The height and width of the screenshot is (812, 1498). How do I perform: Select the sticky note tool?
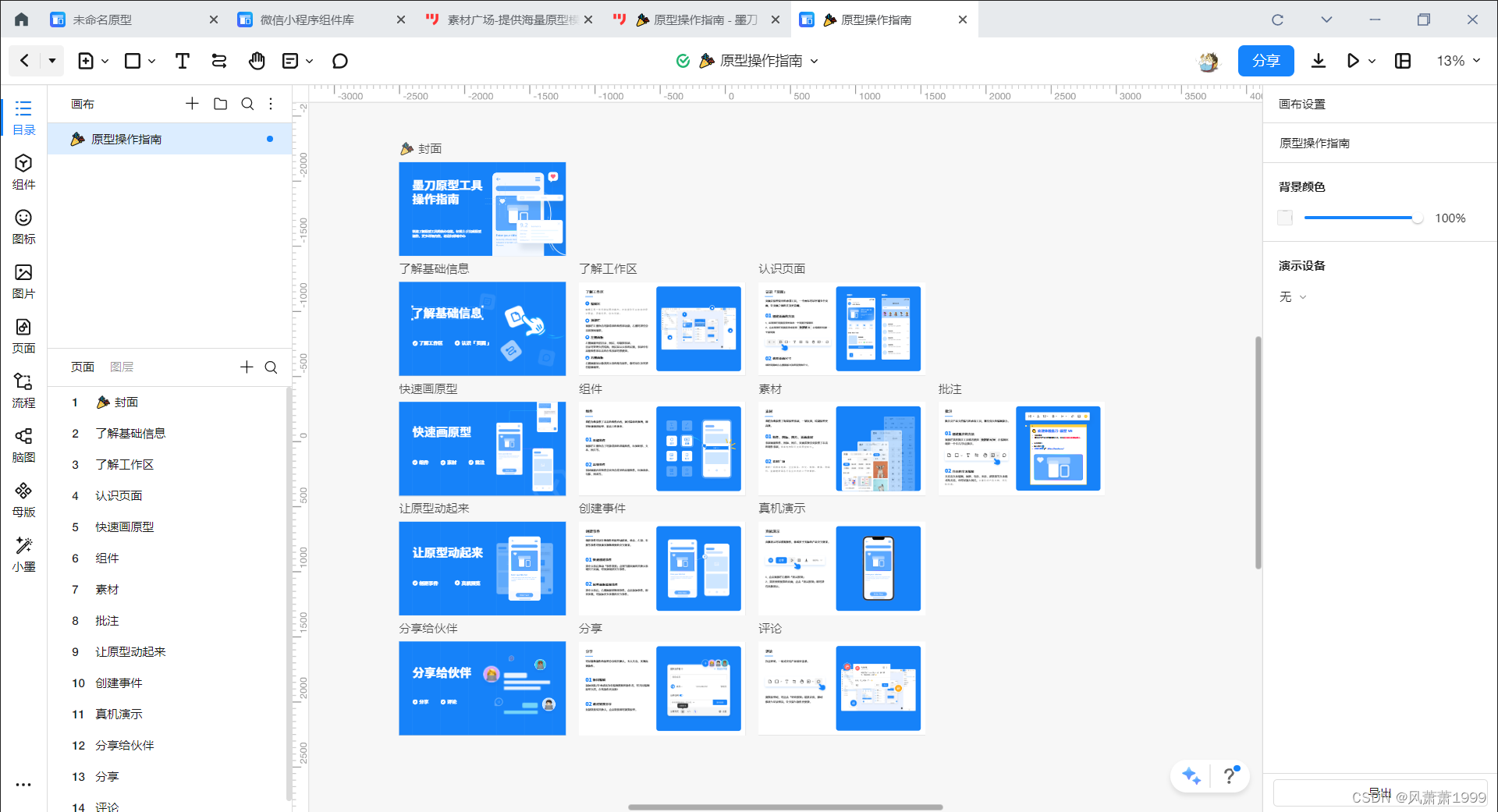pyautogui.click(x=290, y=61)
